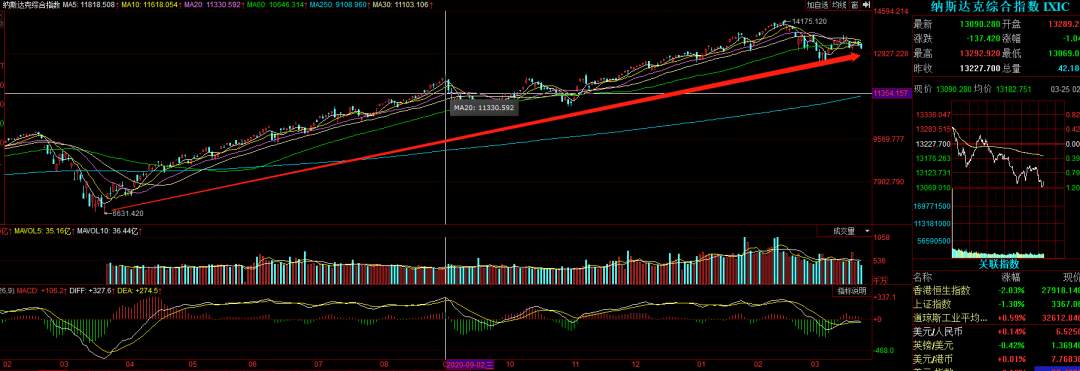Click the 涨幅 column header in related indices
1080x371 pixels.
(1010, 277)
